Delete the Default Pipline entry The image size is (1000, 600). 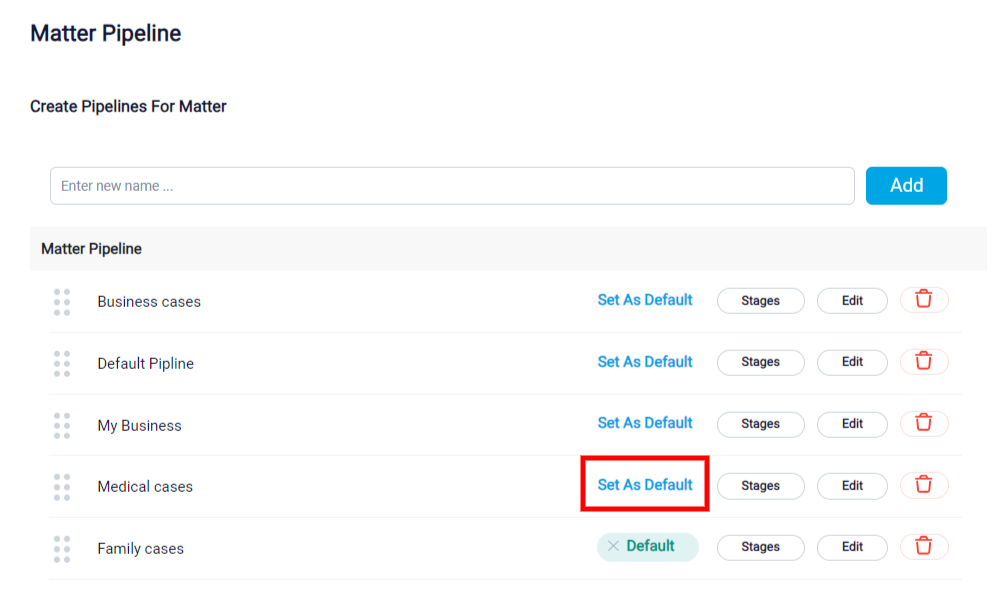click(x=923, y=362)
